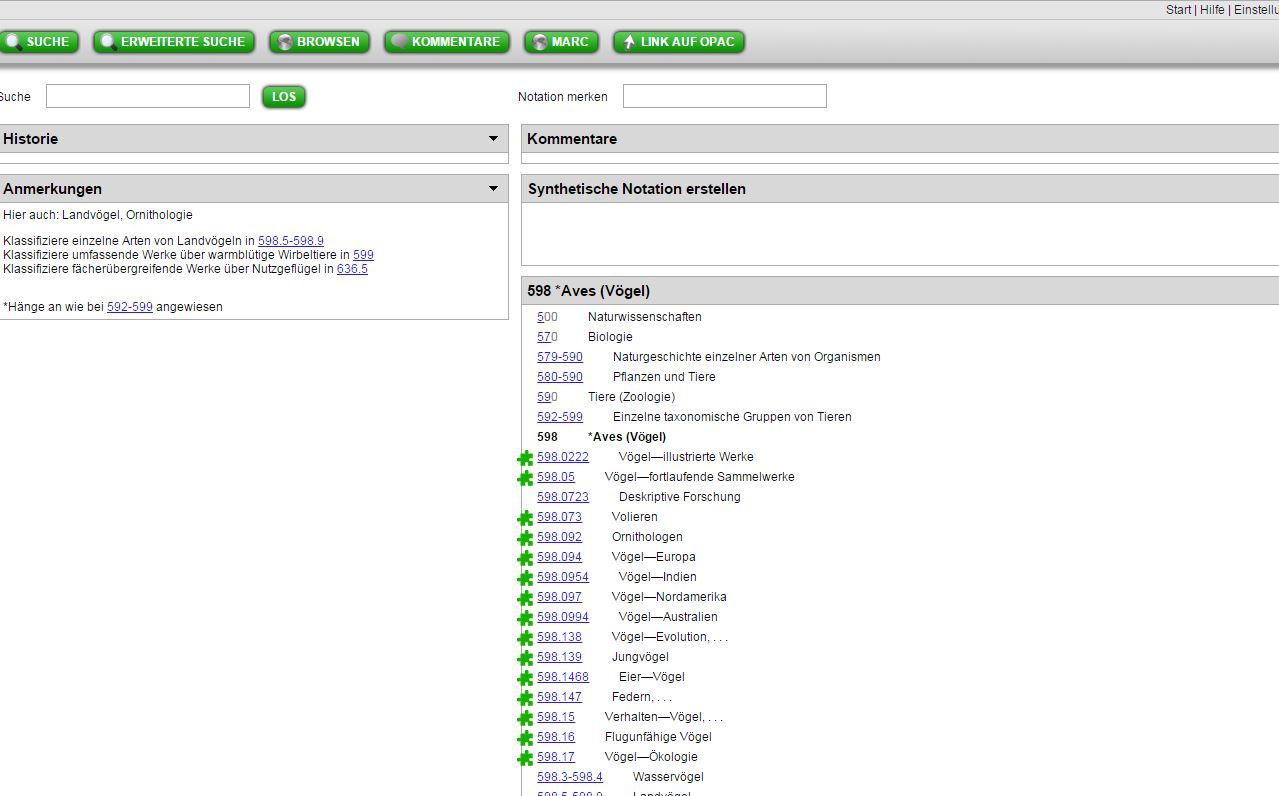Switch to the MARC view
The height and width of the screenshot is (796, 1279).
click(x=561, y=42)
